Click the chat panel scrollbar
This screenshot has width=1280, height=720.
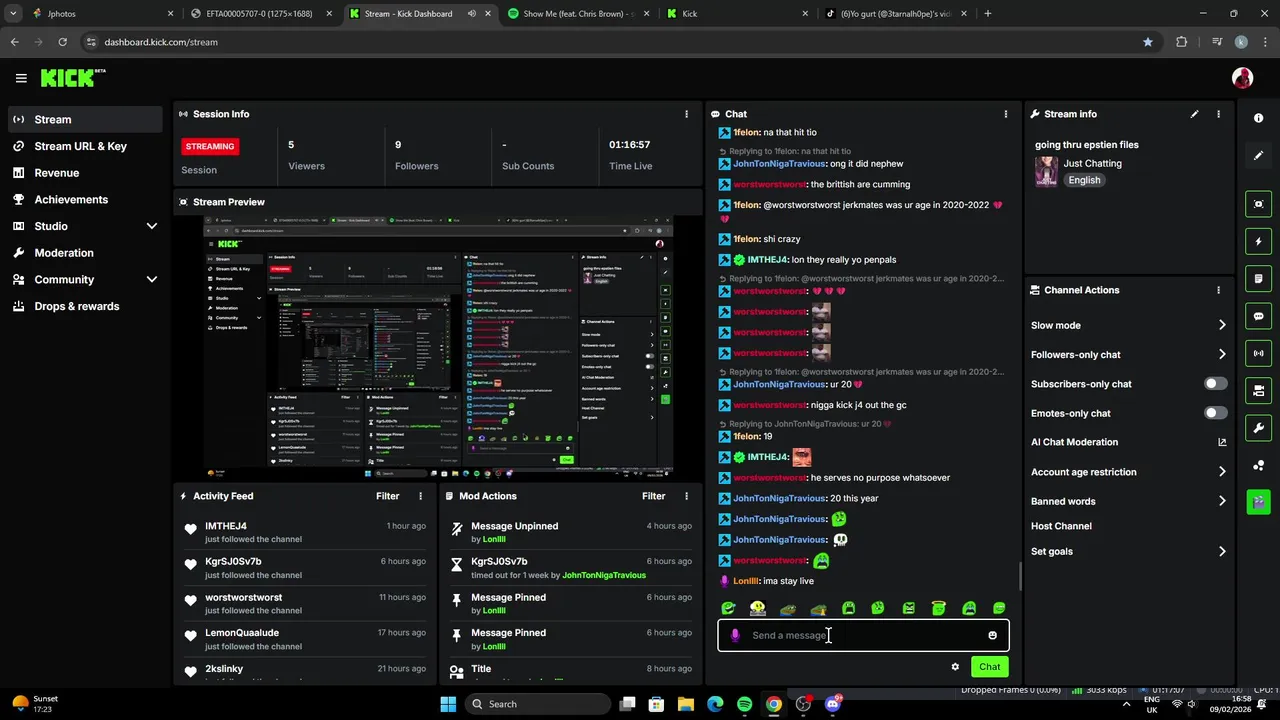click(x=1019, y=576)
